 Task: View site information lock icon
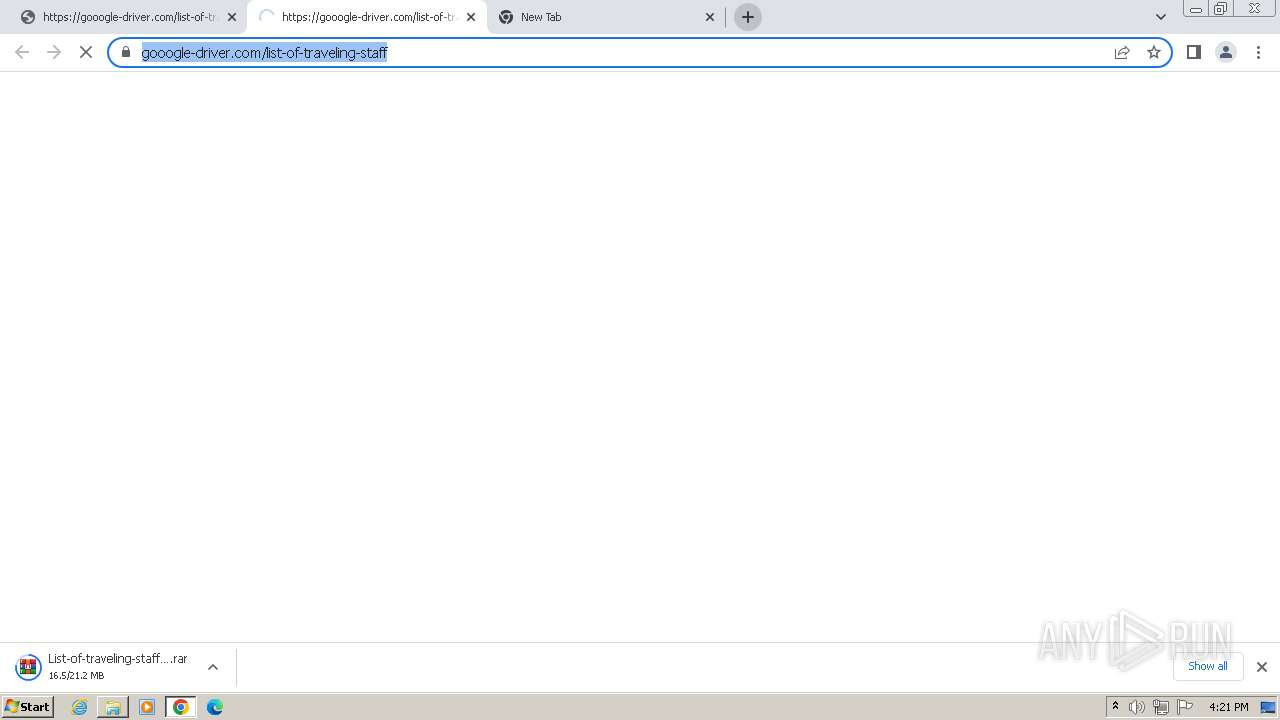[126, 52]
